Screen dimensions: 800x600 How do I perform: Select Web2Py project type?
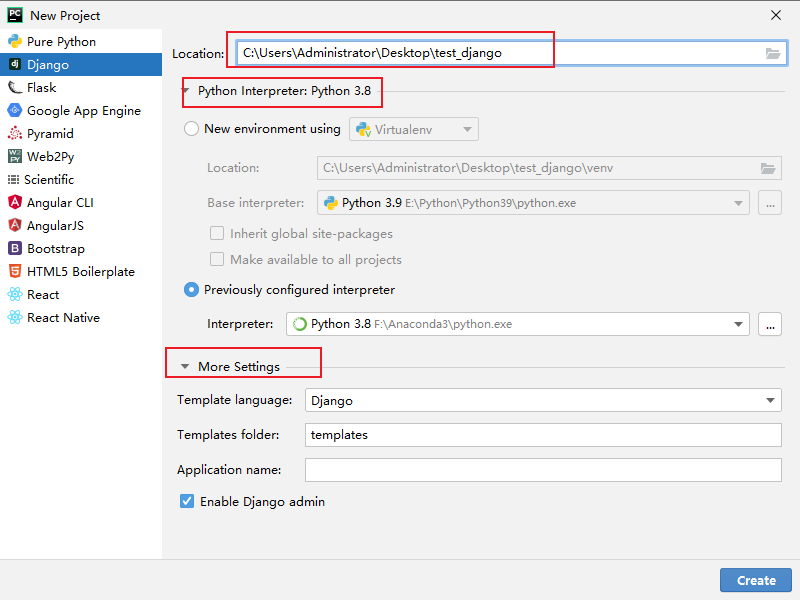[81, 156]
